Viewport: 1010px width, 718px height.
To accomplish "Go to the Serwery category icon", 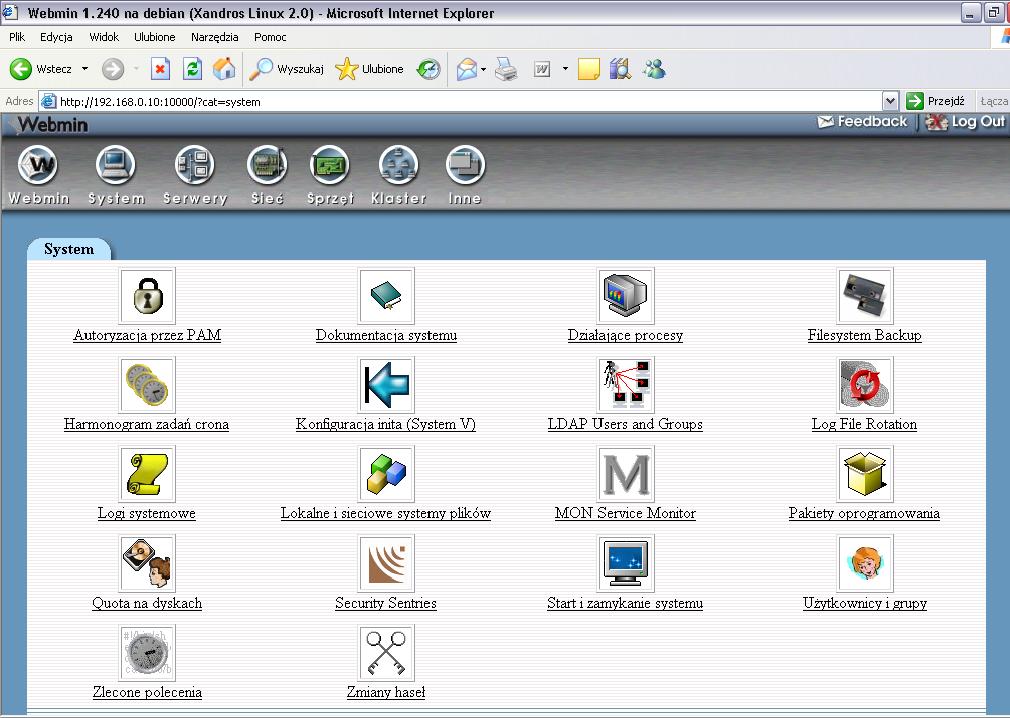I will pos(195,165).
